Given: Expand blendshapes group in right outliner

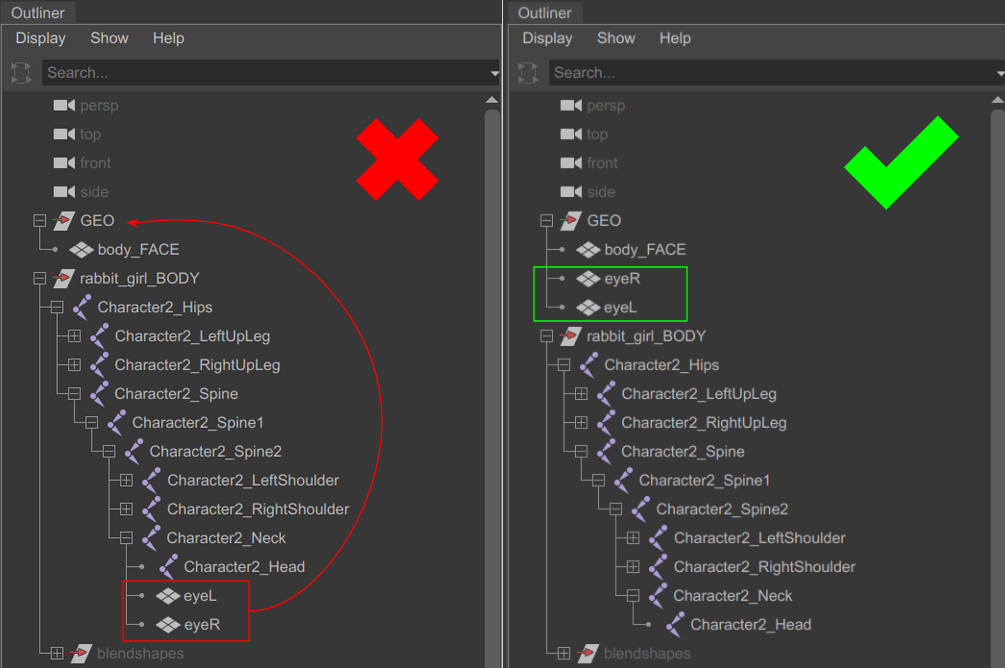Looking at the screenshot, I should (x=564, y=653).
